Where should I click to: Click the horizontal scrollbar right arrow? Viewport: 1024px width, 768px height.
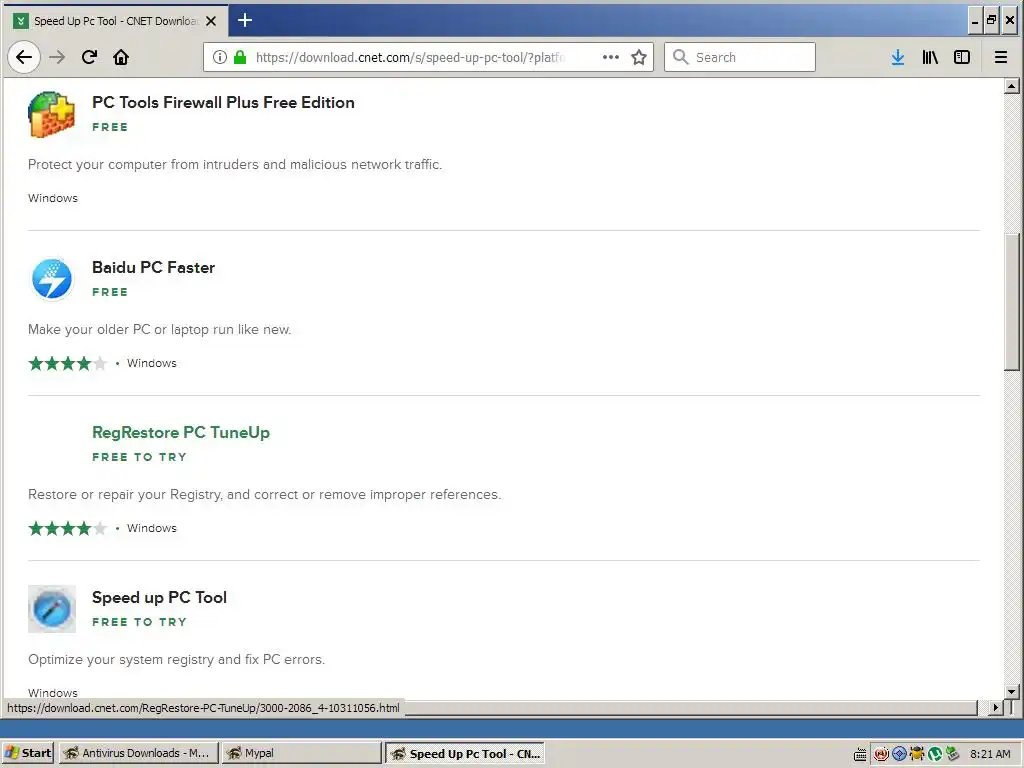point(995,707)
